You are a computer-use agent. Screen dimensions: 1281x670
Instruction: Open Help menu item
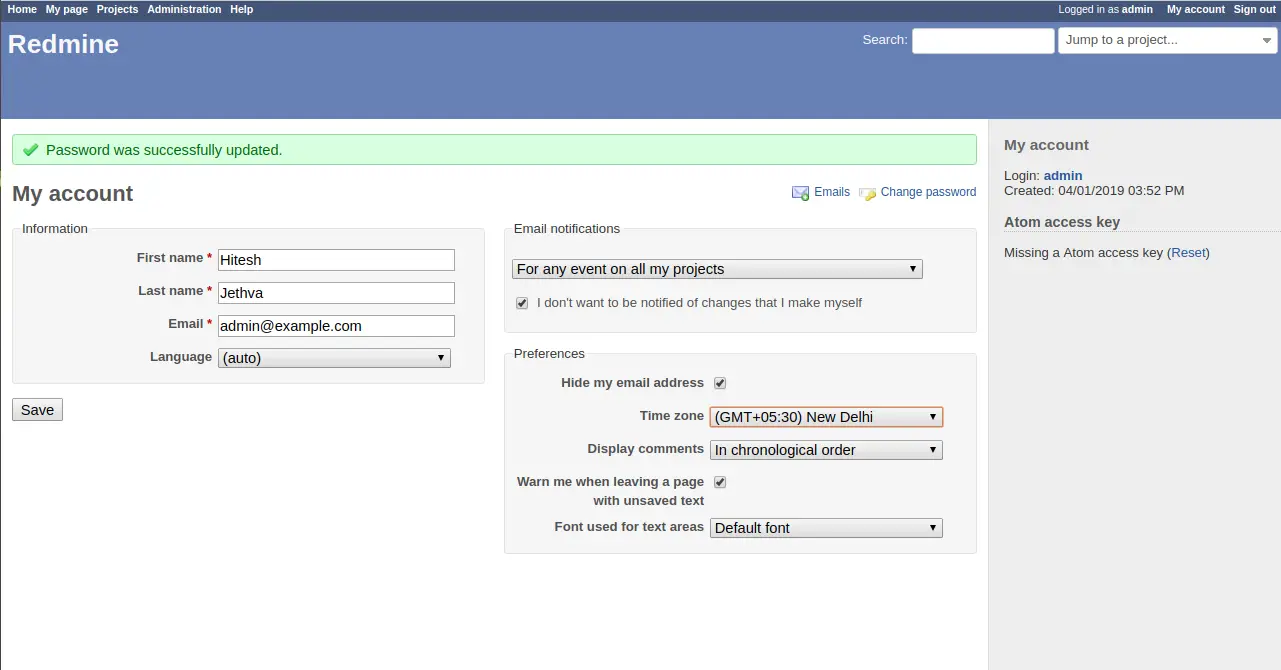click(241, 9)
